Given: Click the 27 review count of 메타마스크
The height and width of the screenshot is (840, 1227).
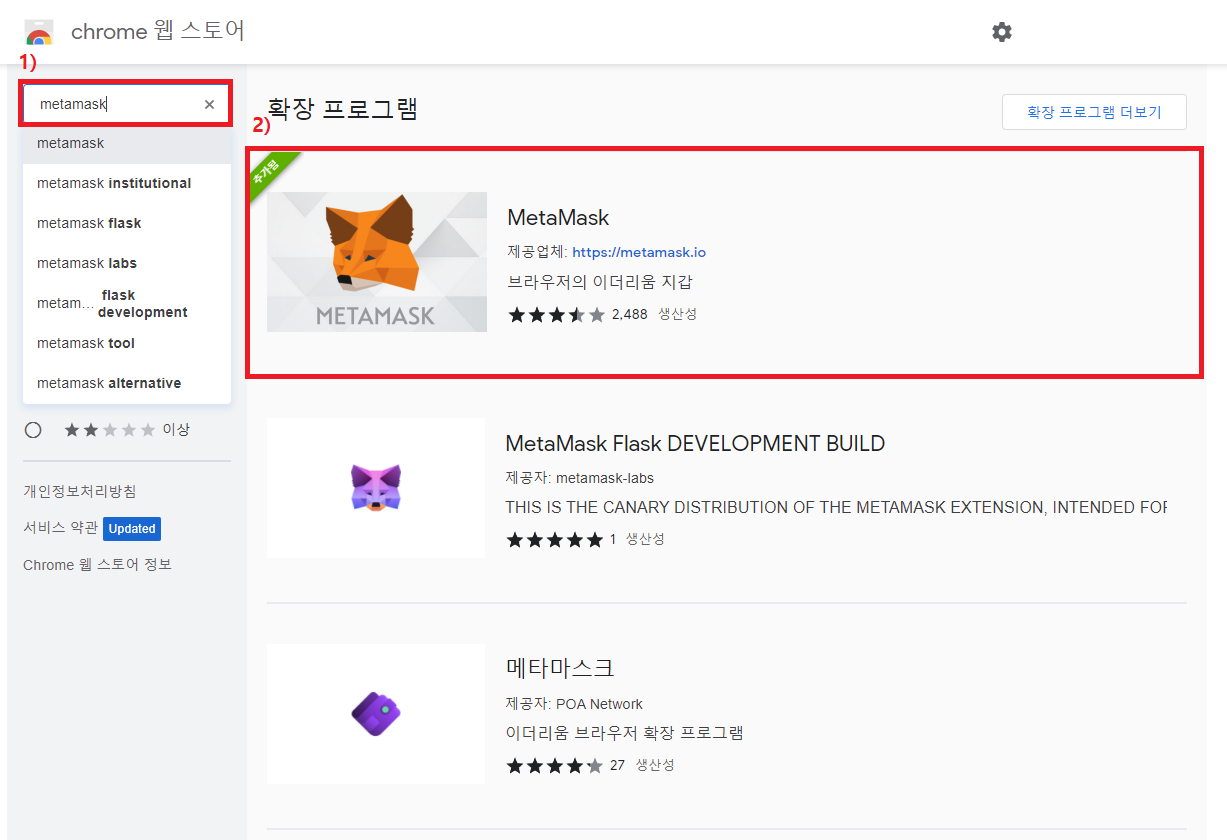Looking at the screenshot, I should click(617, 765).
